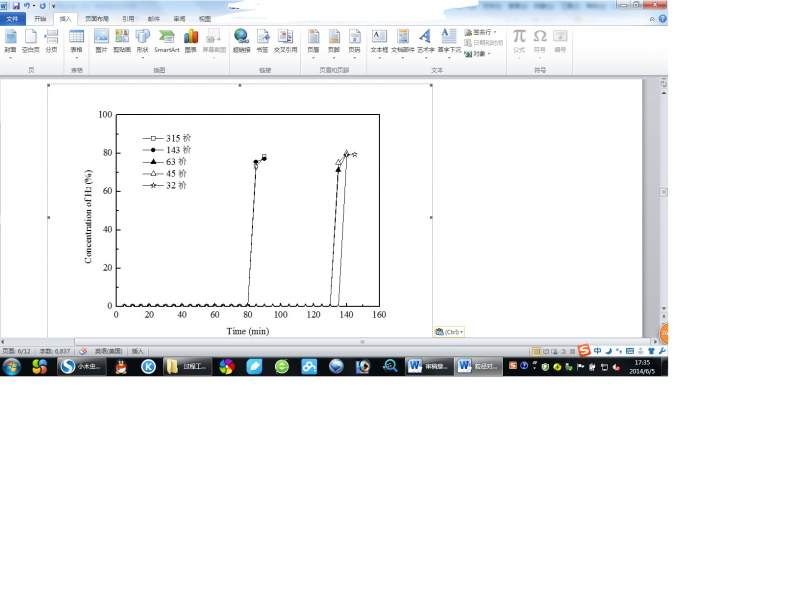Image resolution: width=800 pixels, height=599 pixels.
Task: Insert a SmartArt graphic
Action: (x=167, y=41)
